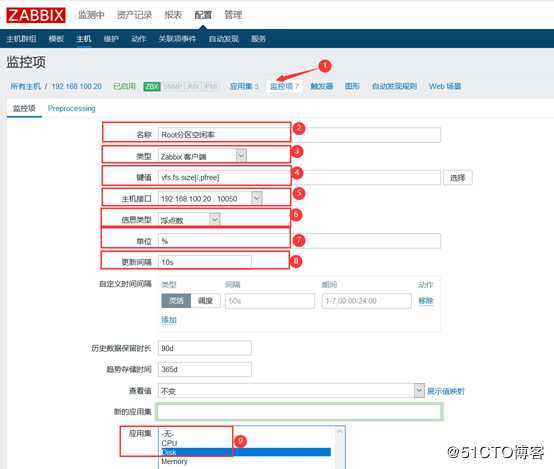Open the 监控项 7 link
The height and width of the screenshot is (469, 554).
coord(285,86)
